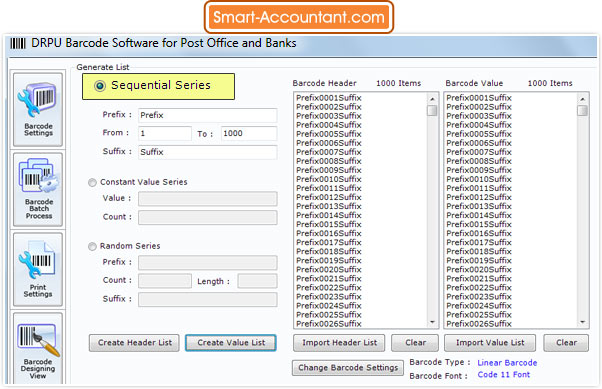Click the Random Series Prefix field
The width and height of the screenshot is (602, 389).
(x=207, y=262)
